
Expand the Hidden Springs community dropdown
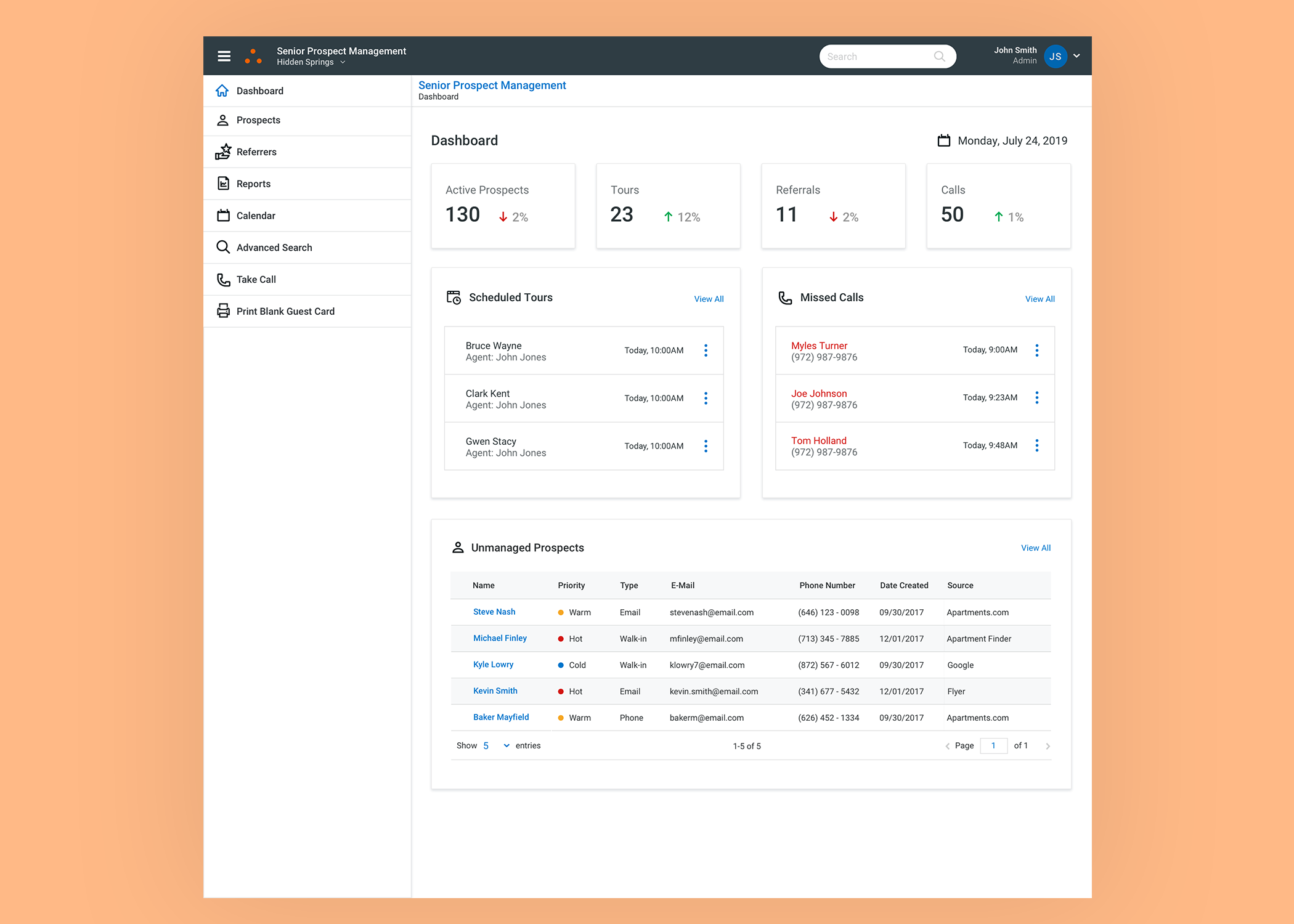(343, 62)
